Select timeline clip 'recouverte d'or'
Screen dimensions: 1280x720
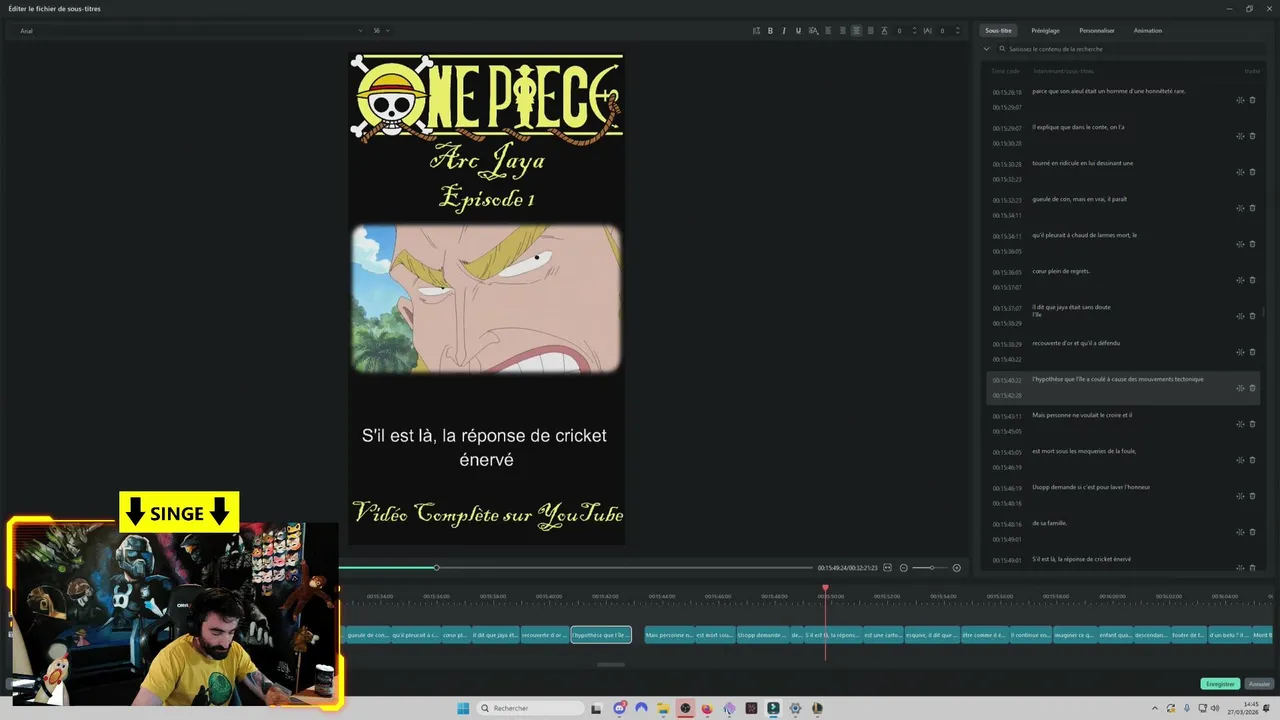(545, 635)
